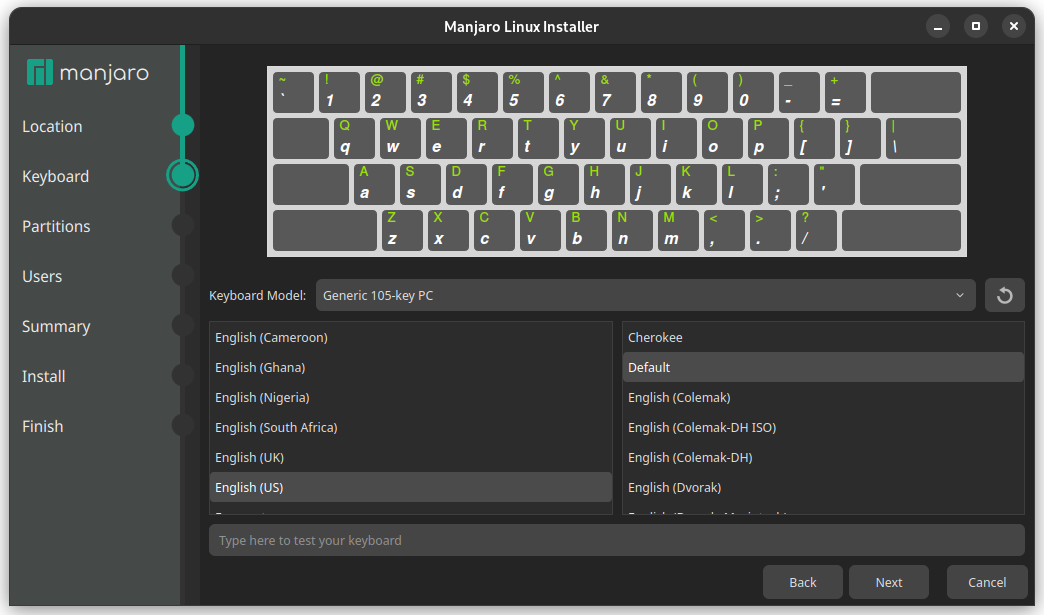Select English (UK) layout

pyautogui.click(x=411, y=457)
